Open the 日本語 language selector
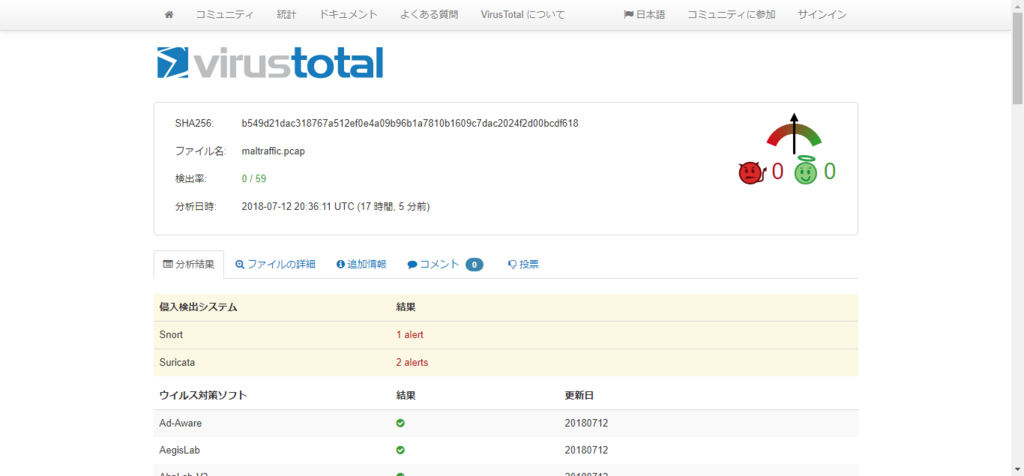This screenshot has width=1024, height=476. point(645,14)
